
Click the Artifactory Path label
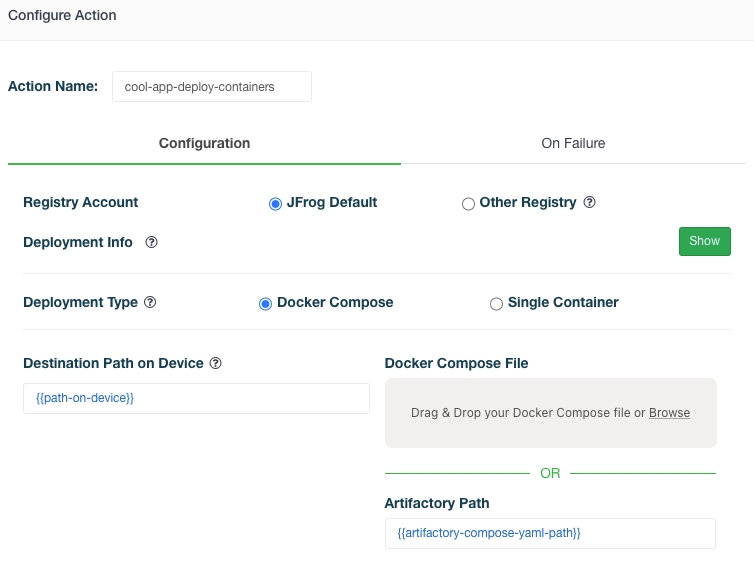click(x=436, y=503)
